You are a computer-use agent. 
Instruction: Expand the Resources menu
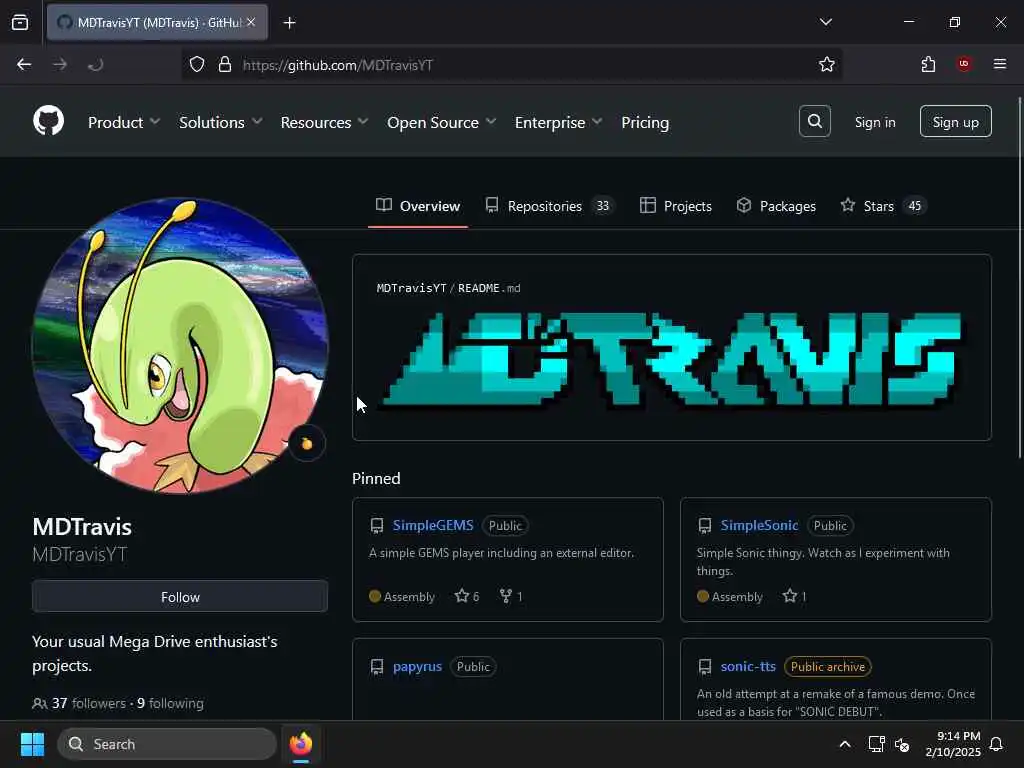coord(325,122)
